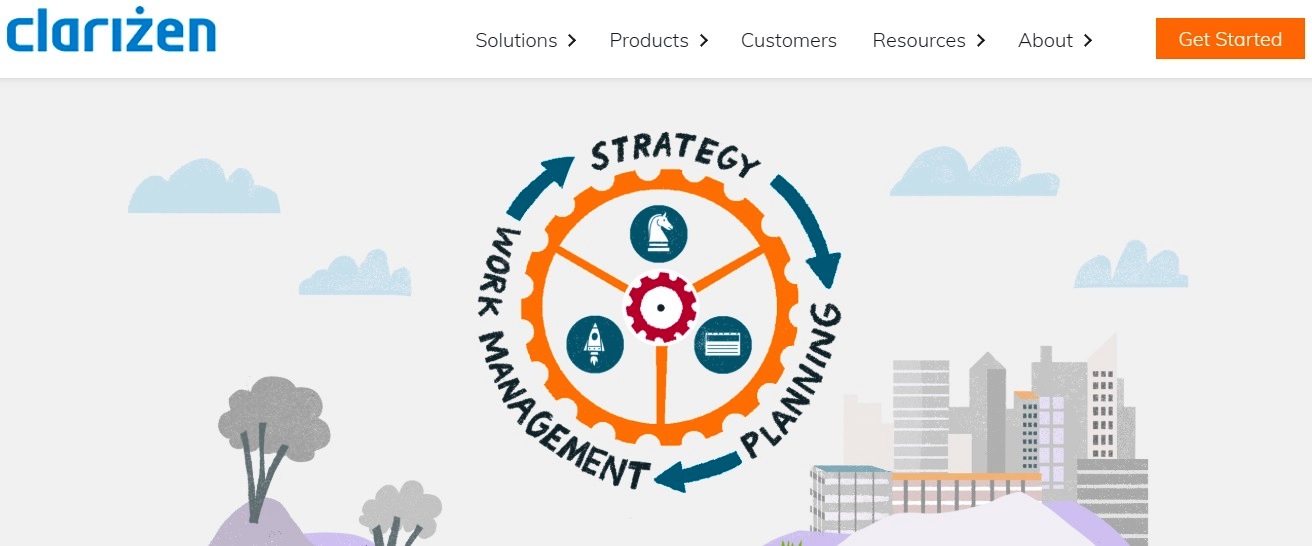Open the About menu item
The width and height of the screenshot is (1312, 546).
[1045, 40]
